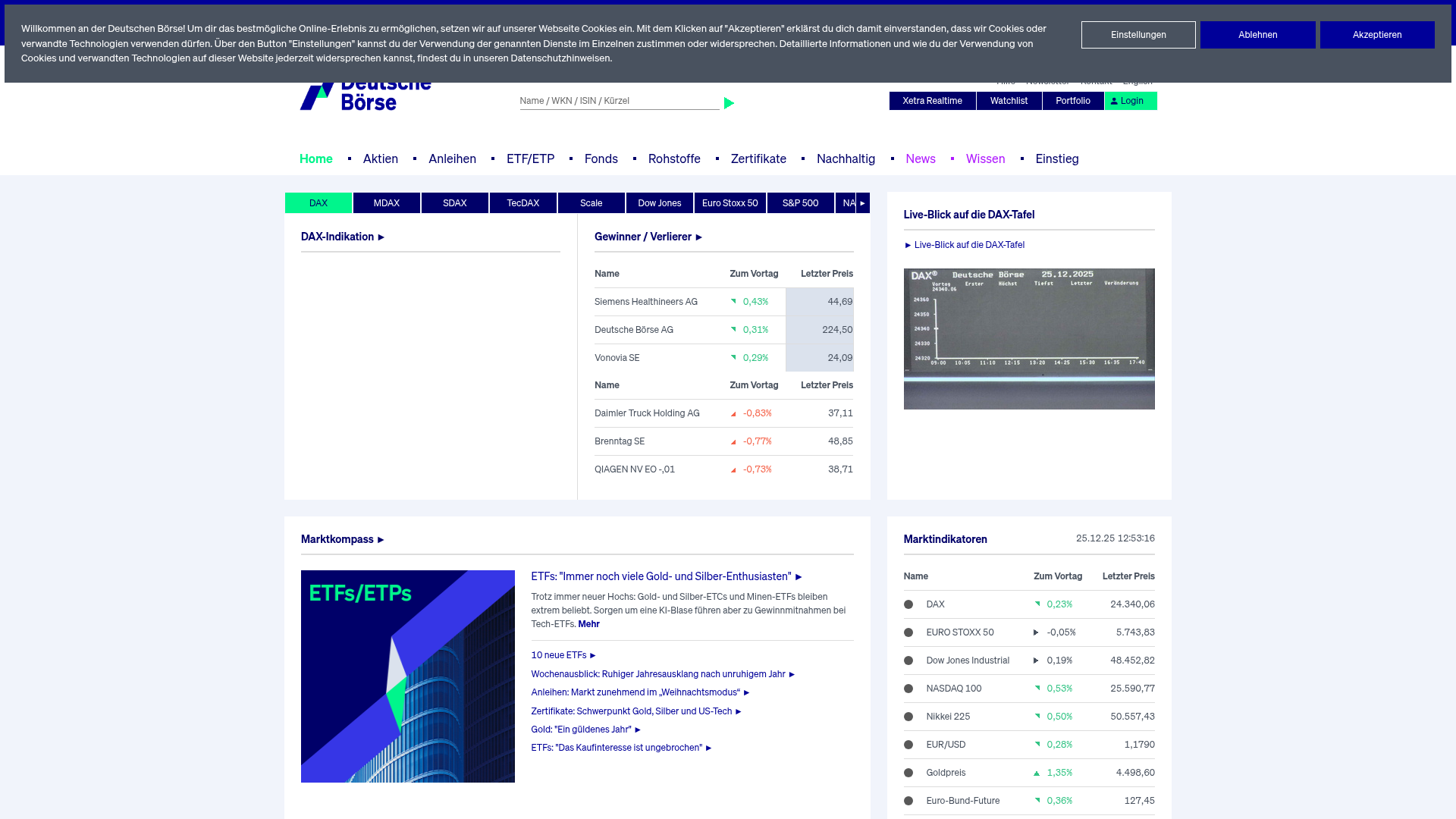Open the Fonds menu
Image resolution: width=1456 pixels, height=819 pixels.
[x=601, y=158]
